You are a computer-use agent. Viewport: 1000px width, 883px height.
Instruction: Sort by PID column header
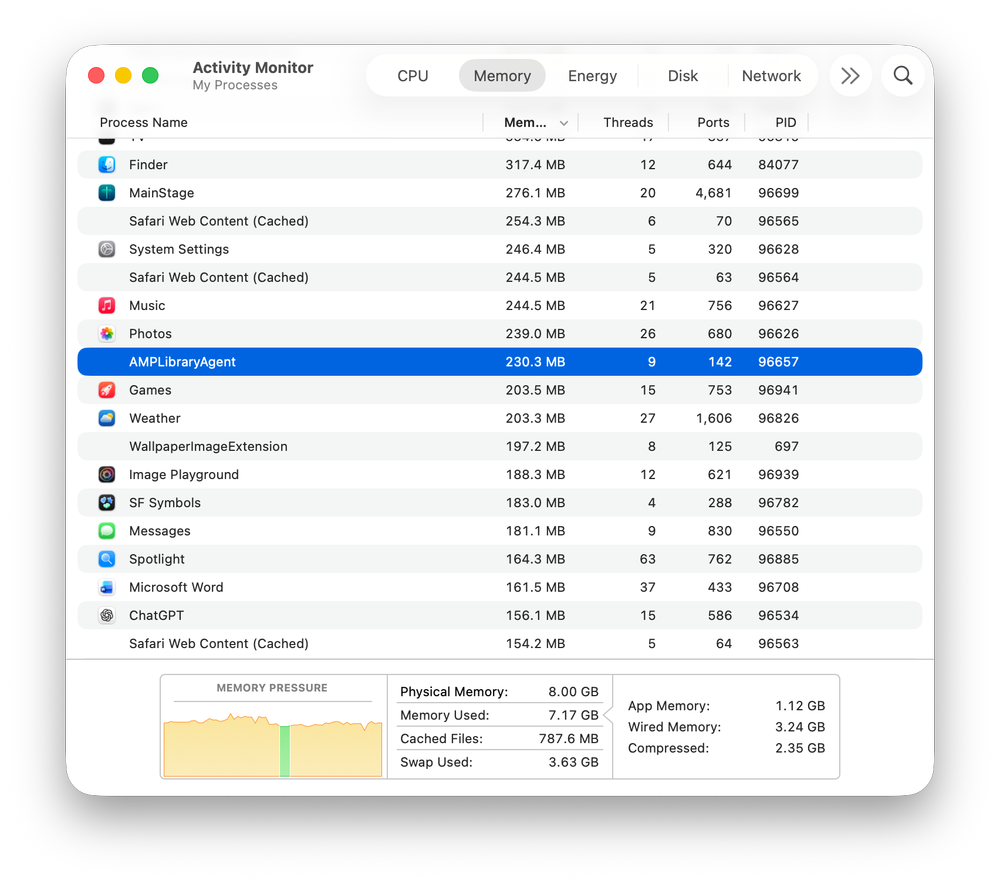786,122
